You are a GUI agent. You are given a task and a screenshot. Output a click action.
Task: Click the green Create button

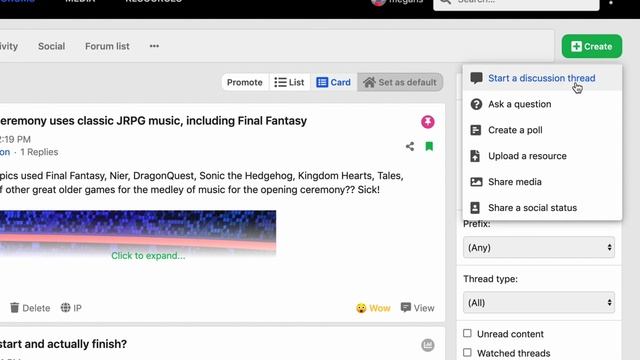pos(592,46)
